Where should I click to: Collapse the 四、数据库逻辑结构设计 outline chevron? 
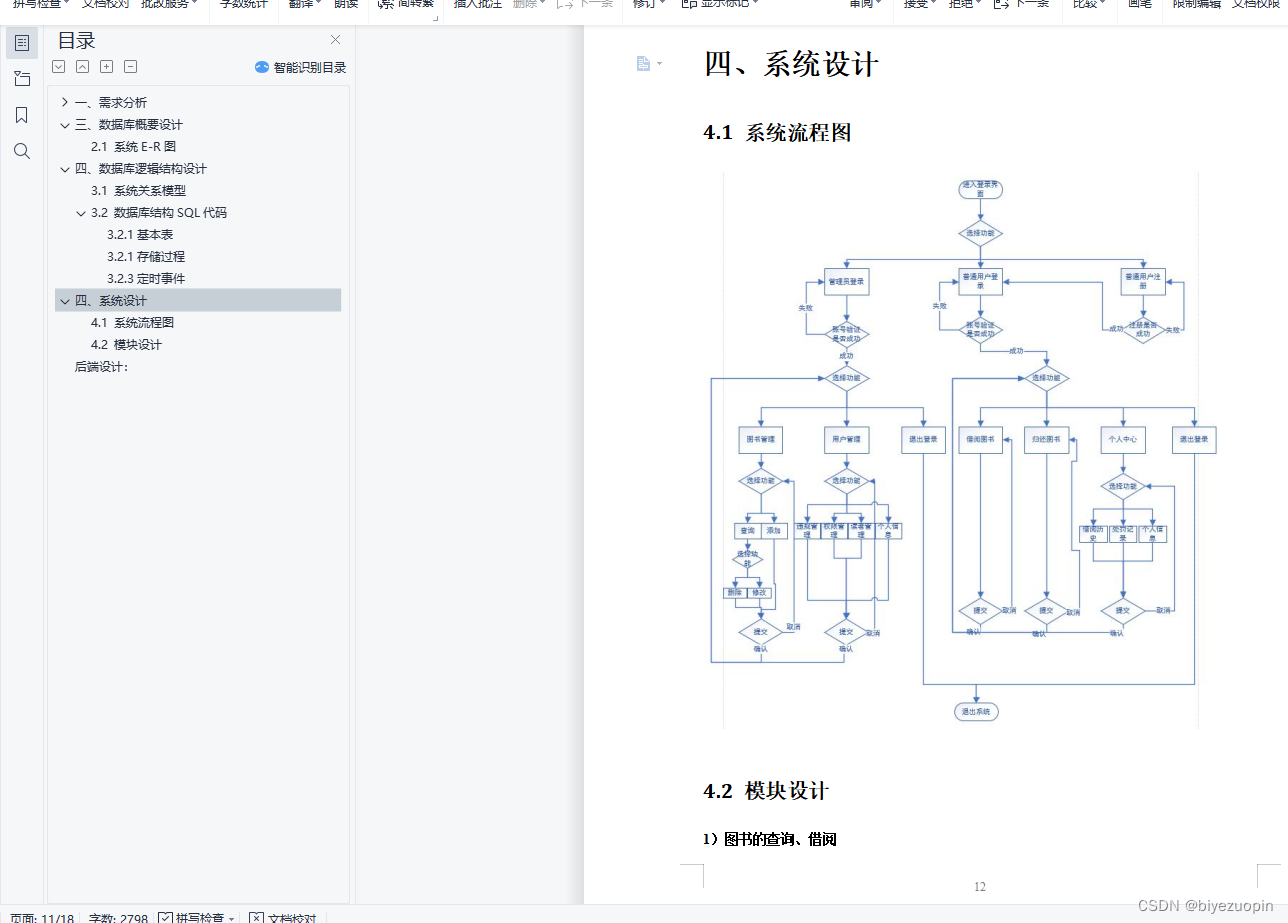[x=65, y=168]
